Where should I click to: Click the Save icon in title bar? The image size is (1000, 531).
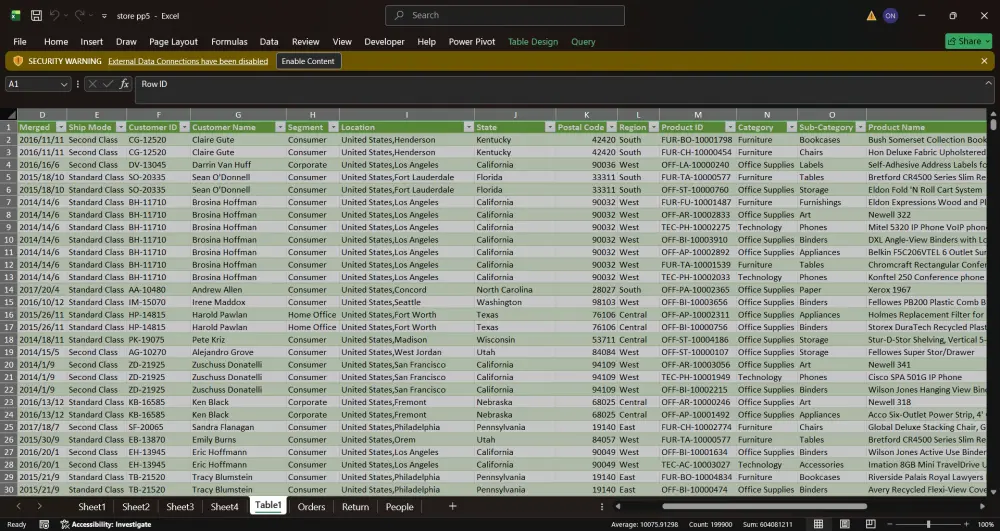coord(36,15)
